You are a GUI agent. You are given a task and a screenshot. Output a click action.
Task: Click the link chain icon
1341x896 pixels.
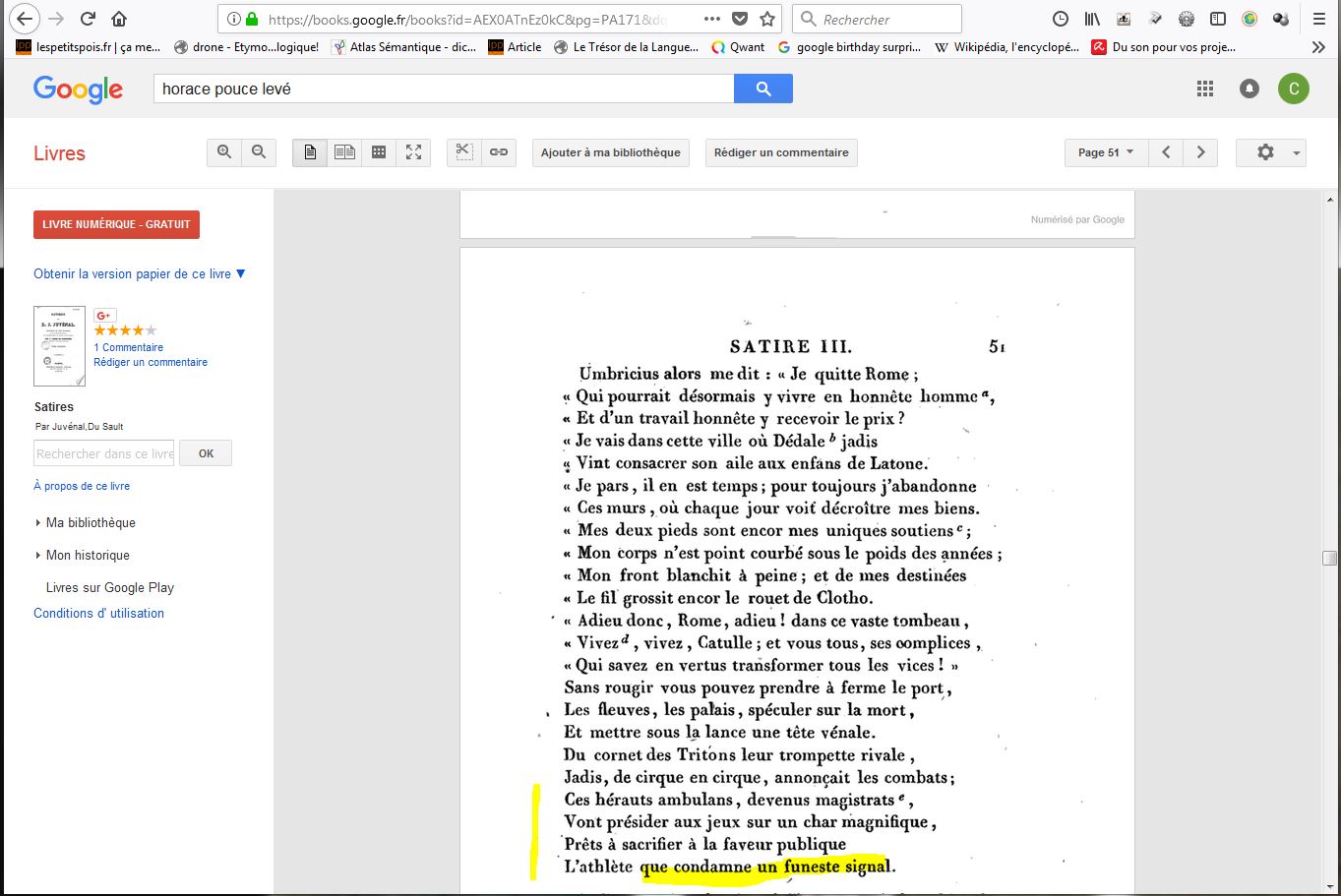pos(499,152)
